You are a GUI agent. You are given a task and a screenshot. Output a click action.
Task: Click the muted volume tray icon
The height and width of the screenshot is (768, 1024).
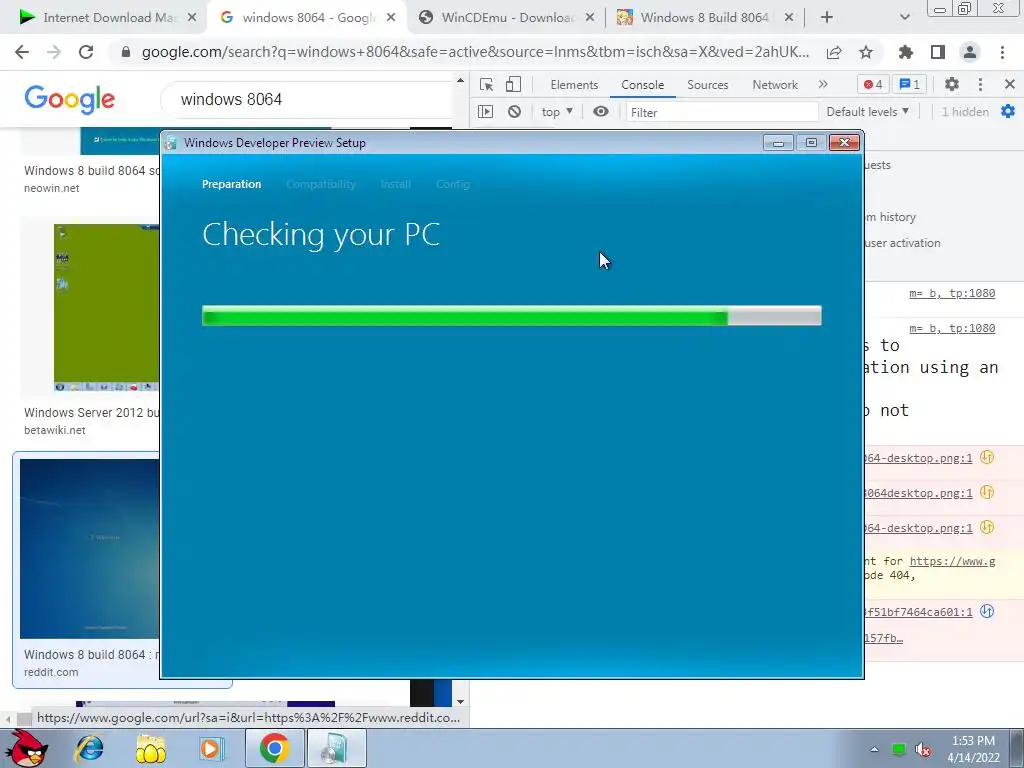(x=923, y=749)
